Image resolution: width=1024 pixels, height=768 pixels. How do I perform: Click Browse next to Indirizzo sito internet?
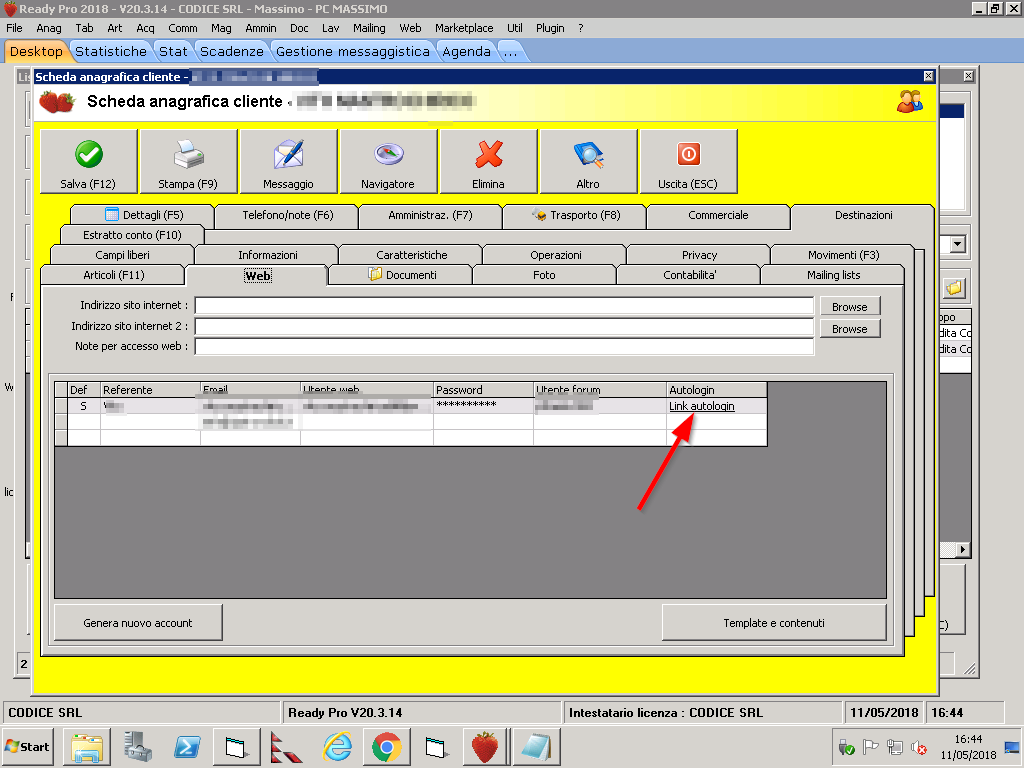click(850, 307)
